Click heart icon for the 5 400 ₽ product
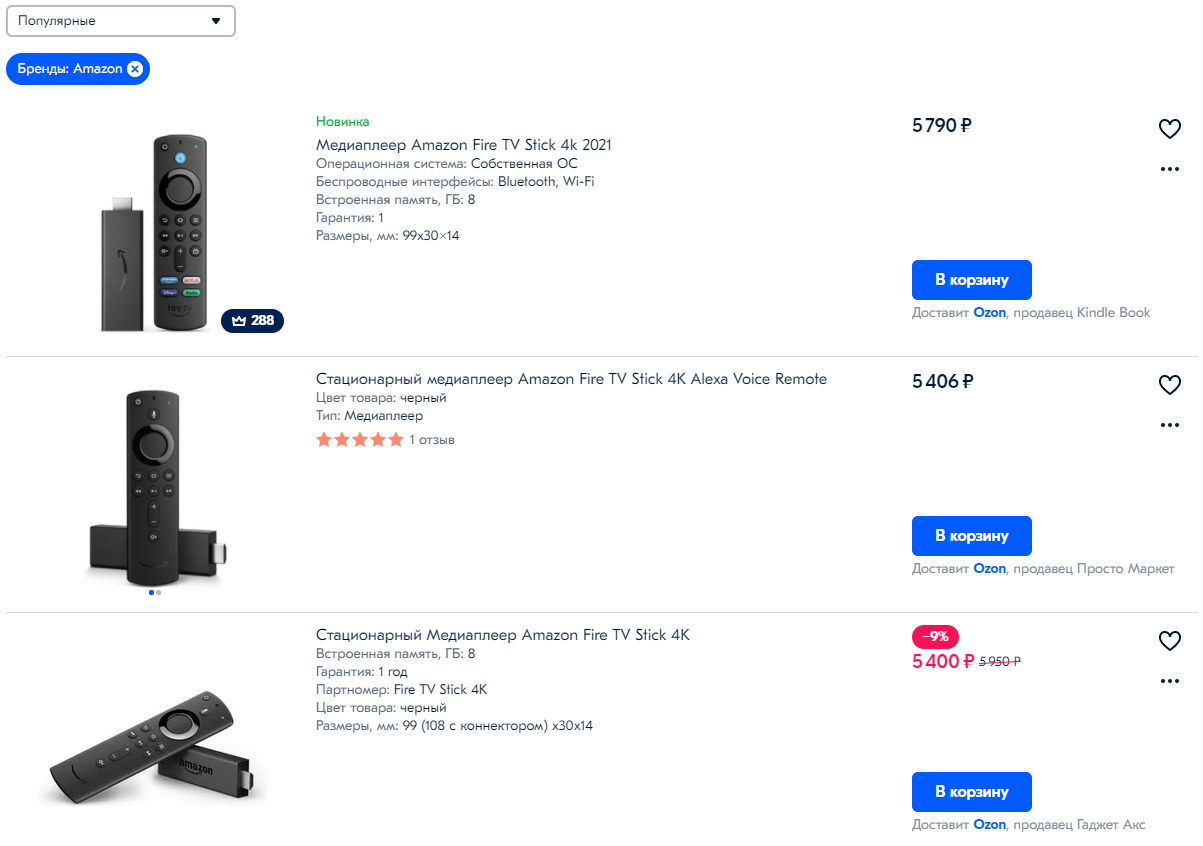The height and width of the screenshot is (846, 1203). point(1169,641)
